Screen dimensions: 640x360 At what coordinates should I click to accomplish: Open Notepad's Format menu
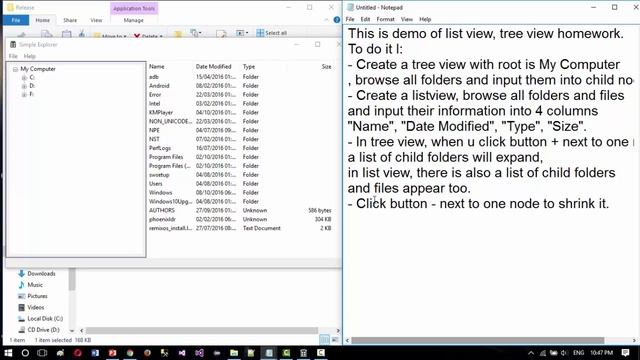point(385,19)
